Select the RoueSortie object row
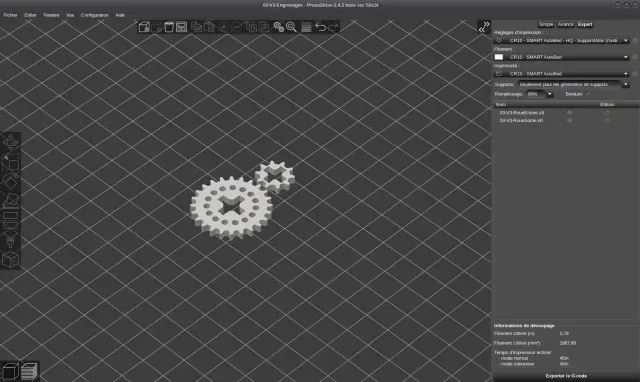 [566, 120]
